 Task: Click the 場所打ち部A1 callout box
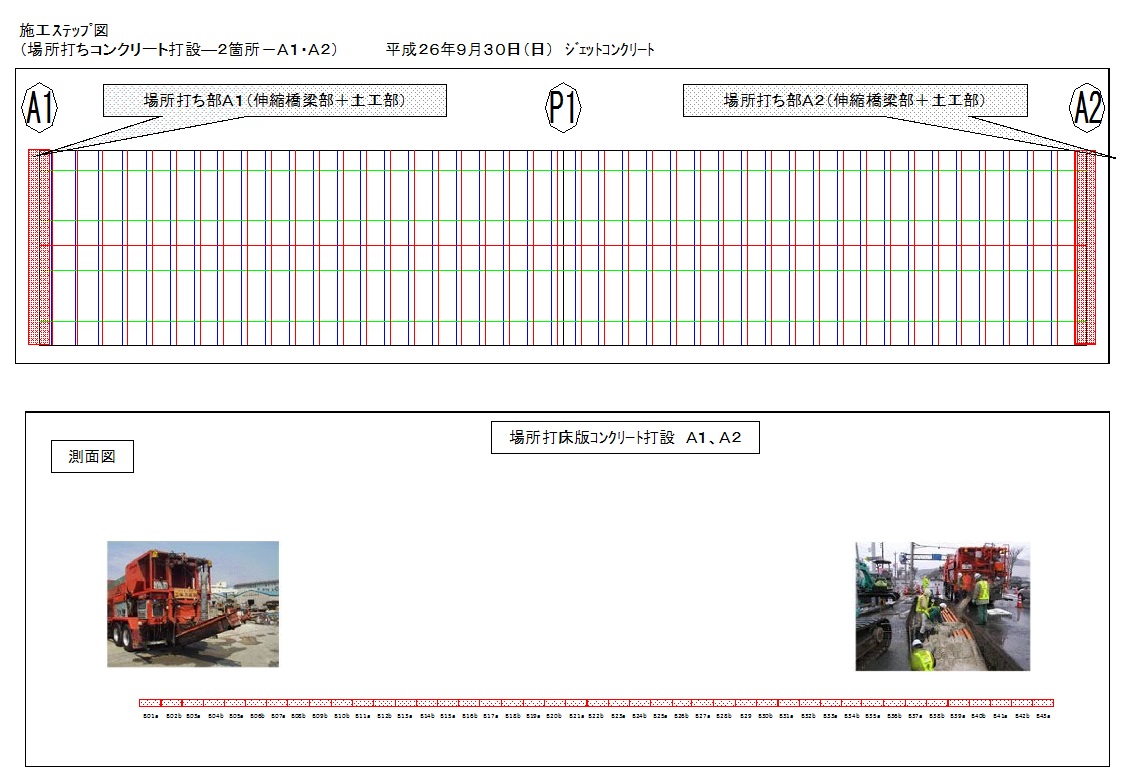[x=274, y=100]
